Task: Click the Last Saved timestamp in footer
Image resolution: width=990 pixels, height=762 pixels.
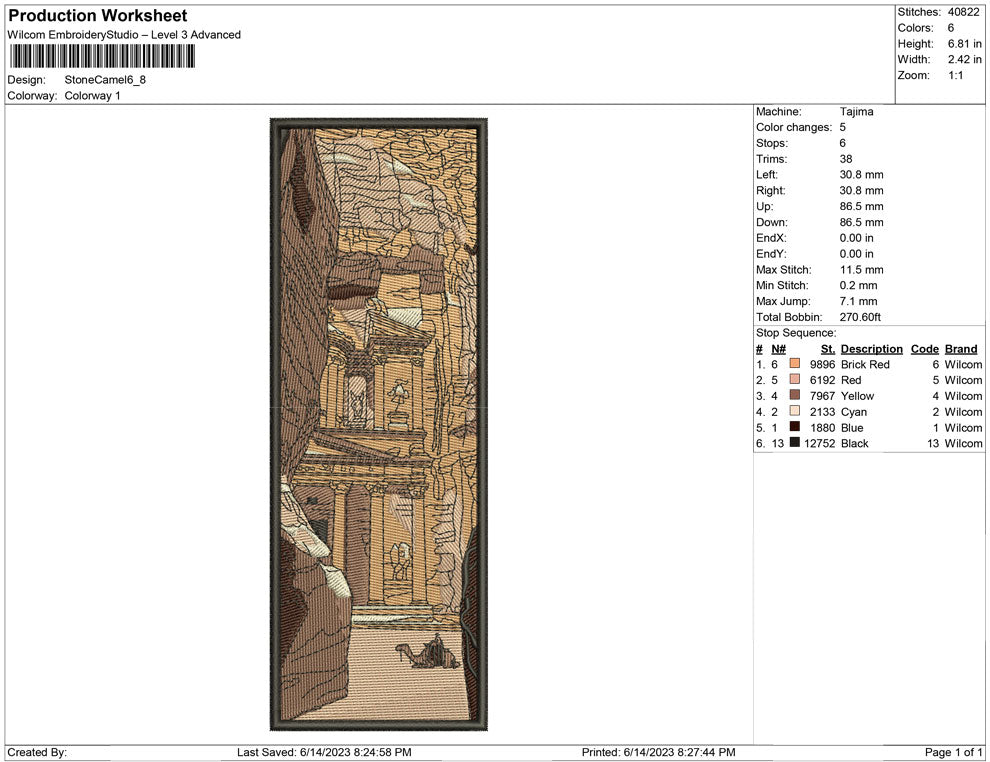Action: point(324,752)
